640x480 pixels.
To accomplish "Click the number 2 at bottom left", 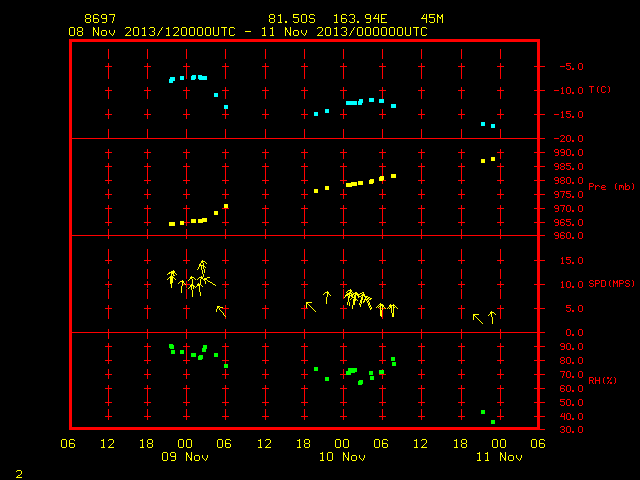I will pyautogui.click(x=19, y=474).
